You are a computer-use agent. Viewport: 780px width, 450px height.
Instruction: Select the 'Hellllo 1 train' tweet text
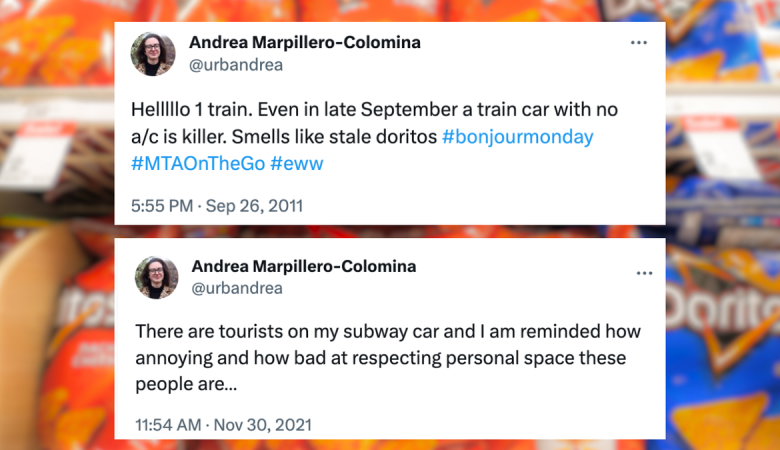tap(375, 136)
